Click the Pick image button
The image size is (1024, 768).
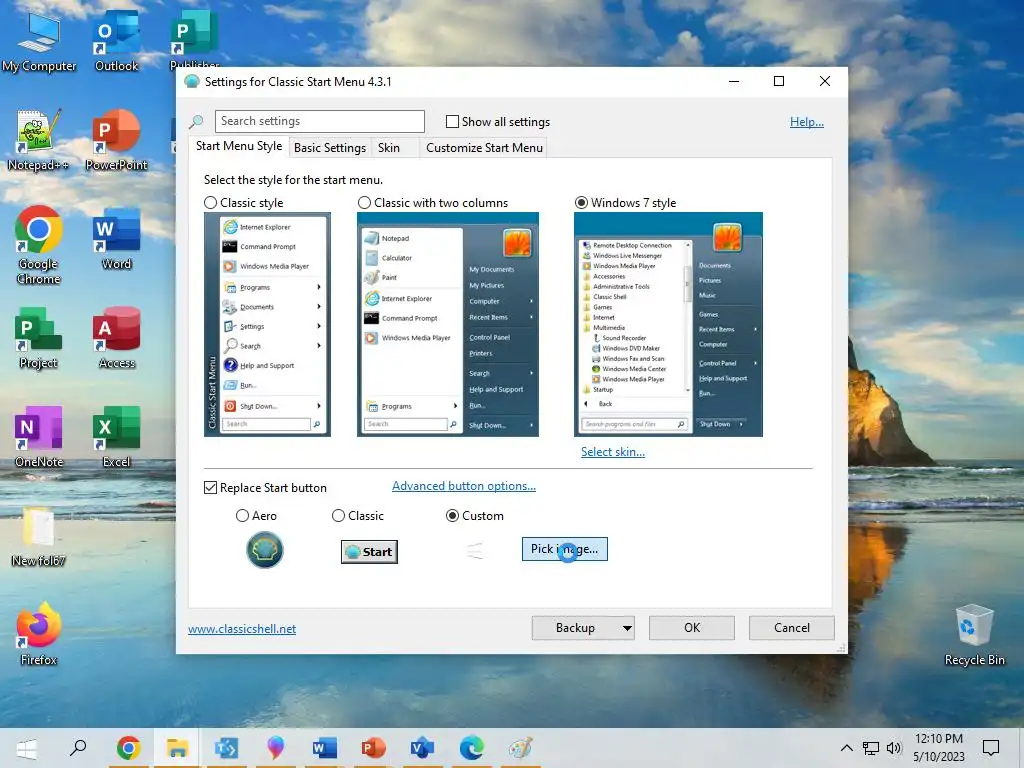pos(564,549)
